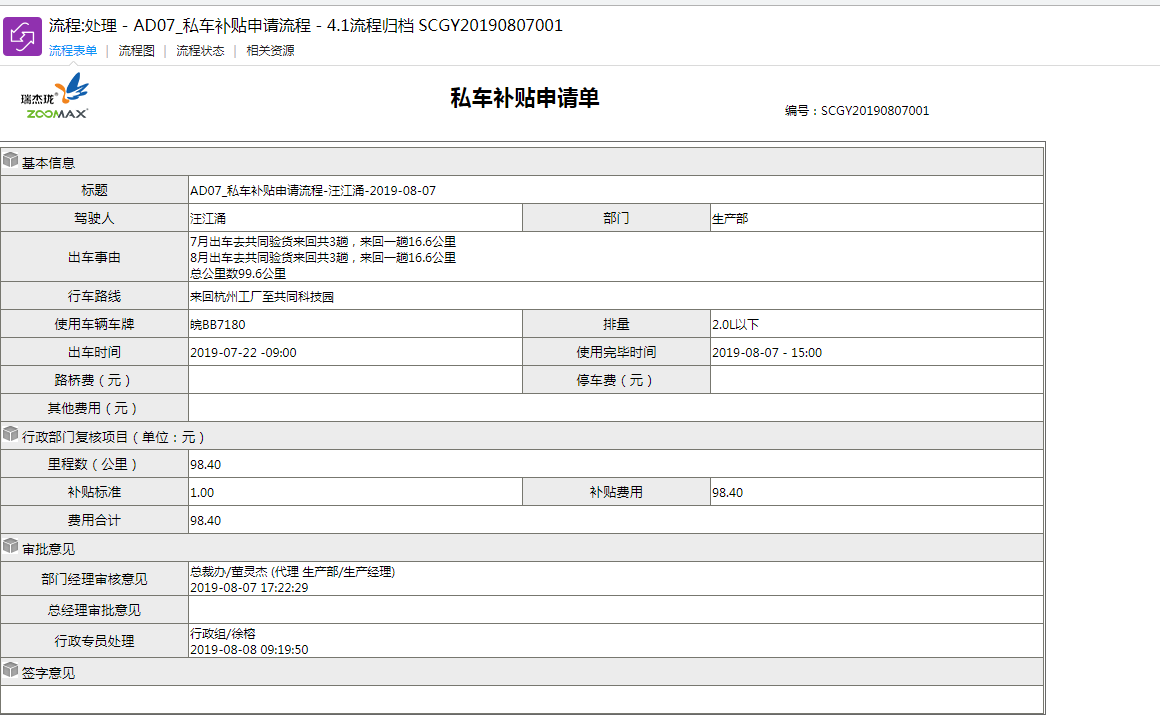The height and width of the screenshot is (719, 1160).
Task: Click the ZOOMAX company logo
Action: [x=56, y=97]
